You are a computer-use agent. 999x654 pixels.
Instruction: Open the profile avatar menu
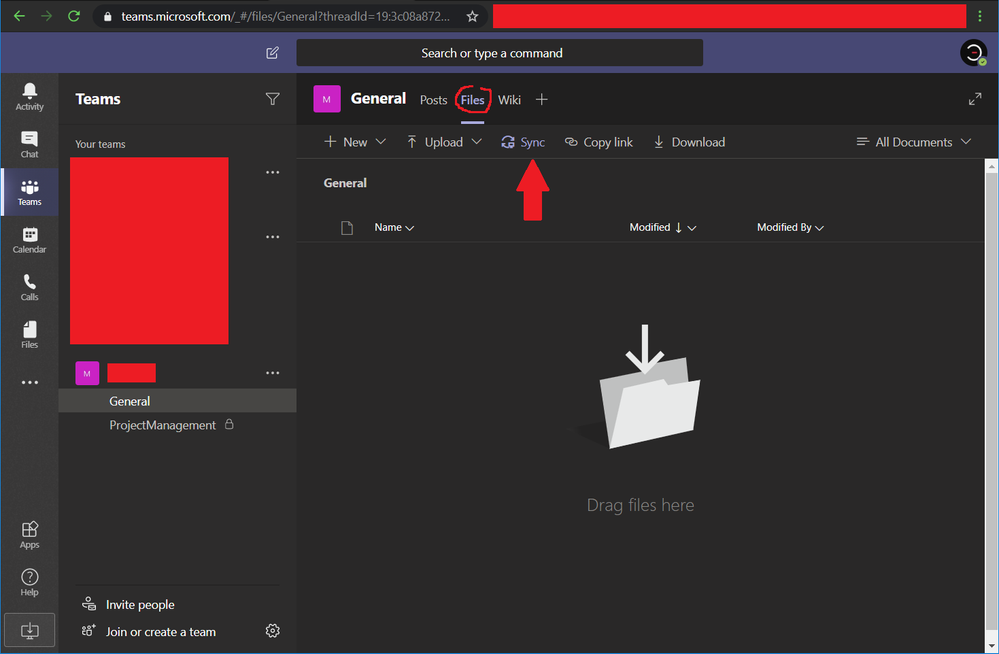[x=974, y=53]
